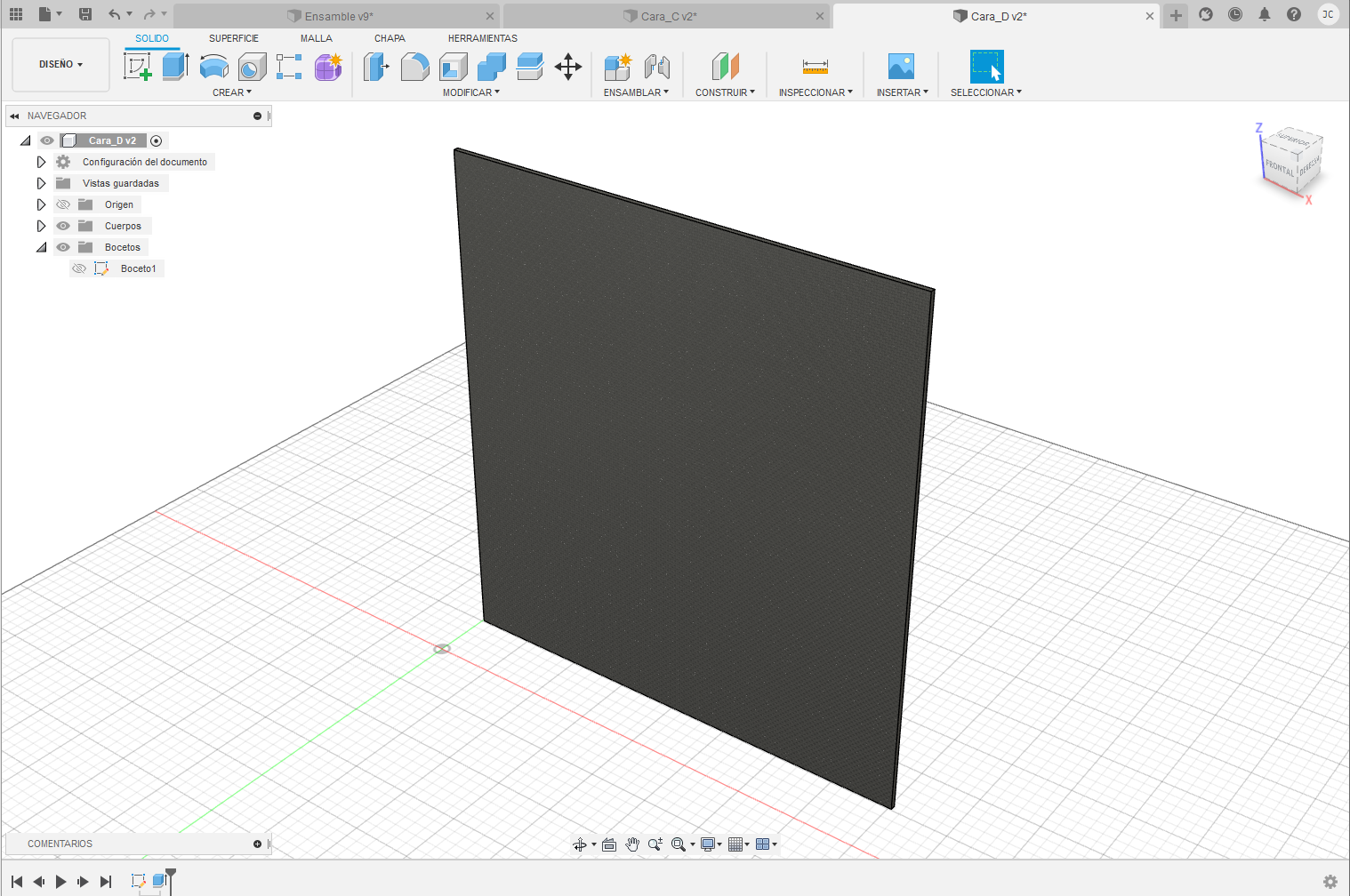Select the Move/Copy arrows tool

tap(568, 67)
